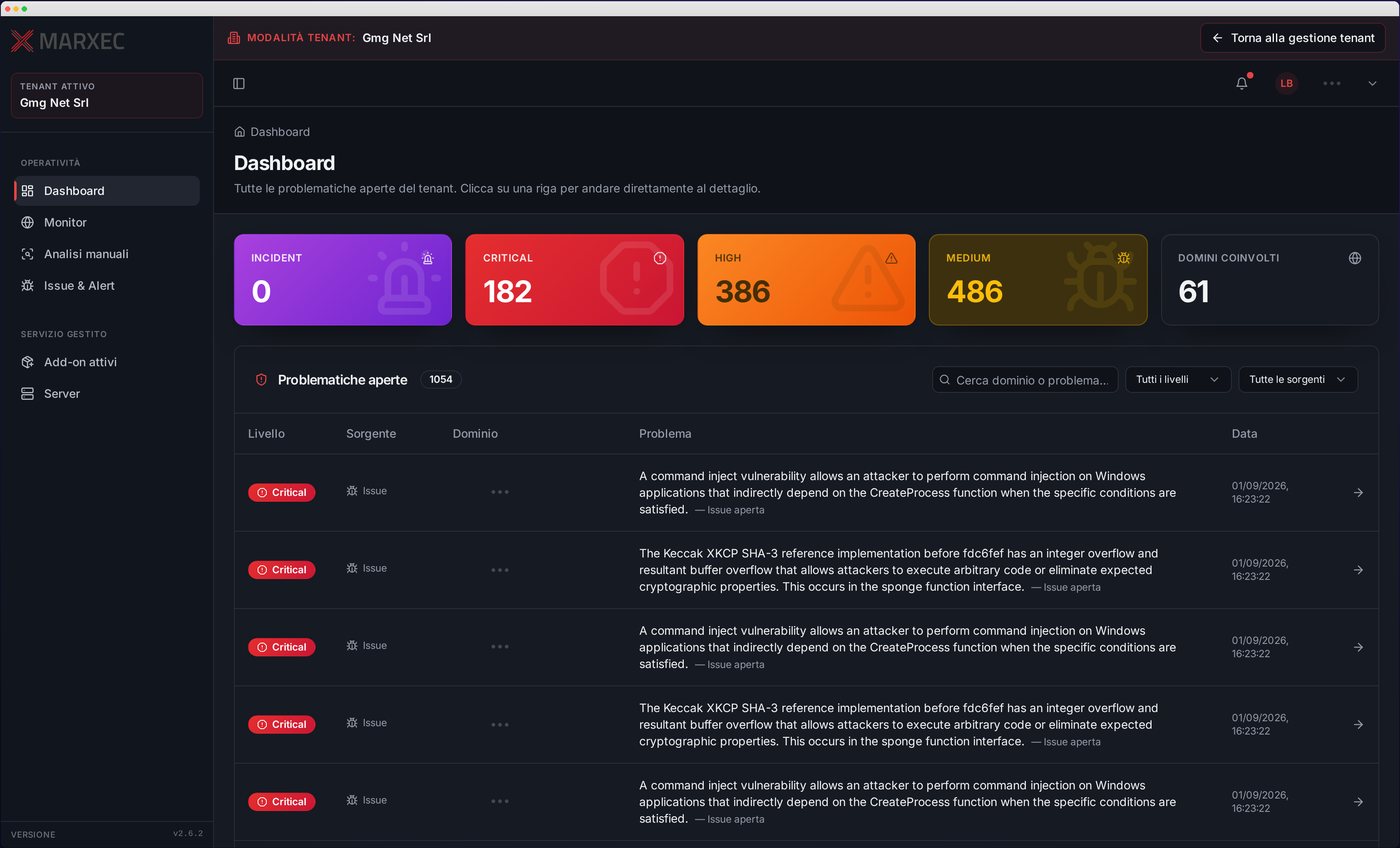Click the red building icon beside Modalità Tenant
The height and width of the screenshot is (848, 1400).
click(234, 38)
